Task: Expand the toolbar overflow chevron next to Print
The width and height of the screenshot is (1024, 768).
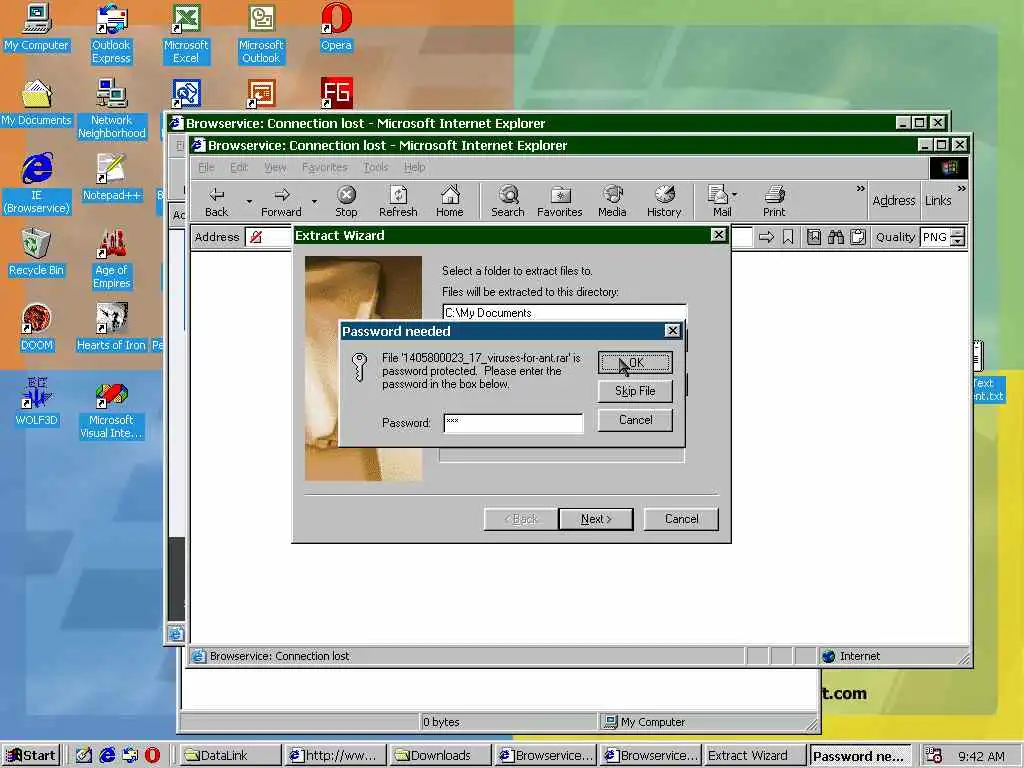Action: [x=860, y=189]
